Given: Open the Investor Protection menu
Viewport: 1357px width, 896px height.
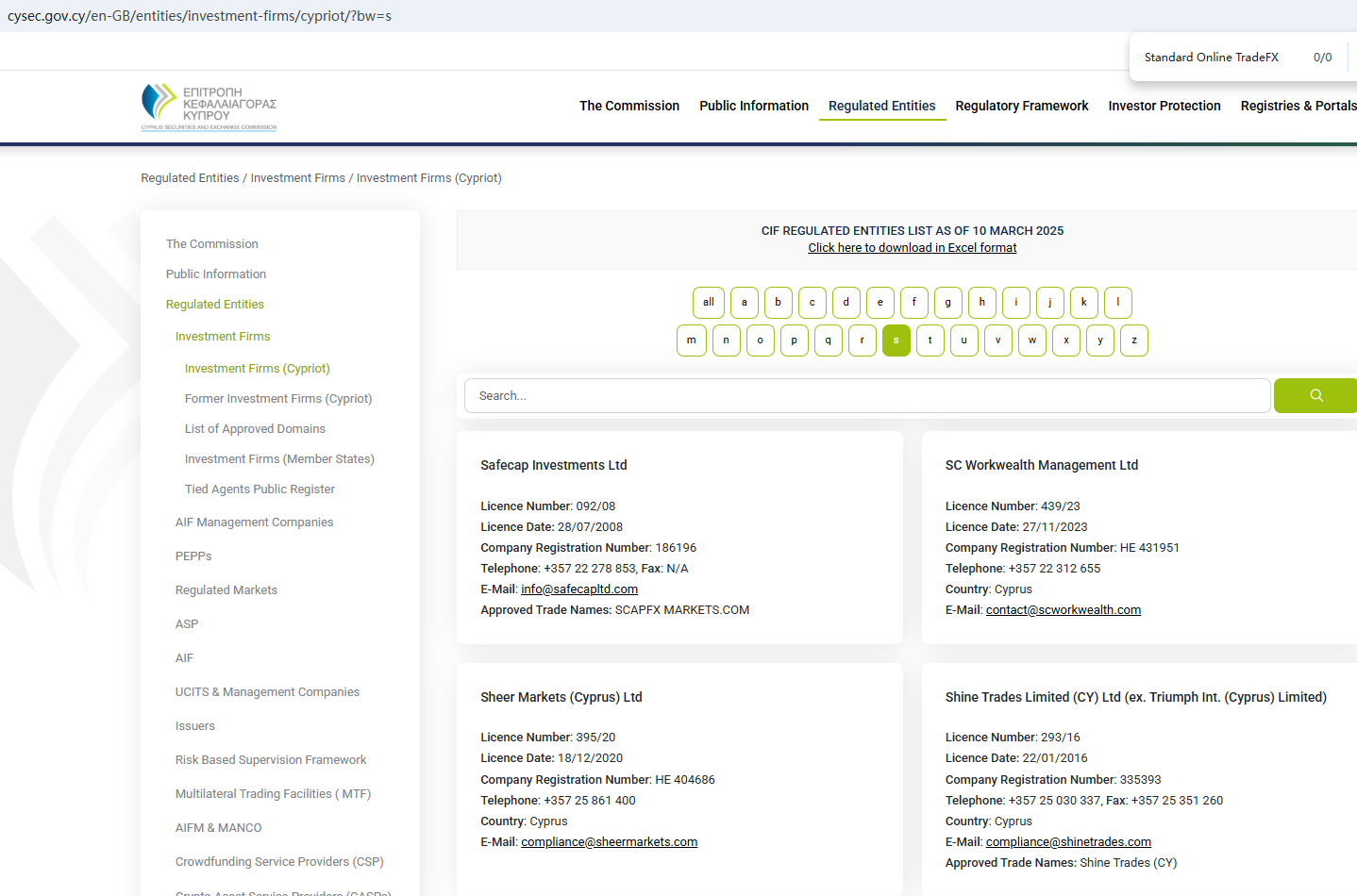Looking at the screenshot, I should pyautogui.click(x=1164, y=106).
